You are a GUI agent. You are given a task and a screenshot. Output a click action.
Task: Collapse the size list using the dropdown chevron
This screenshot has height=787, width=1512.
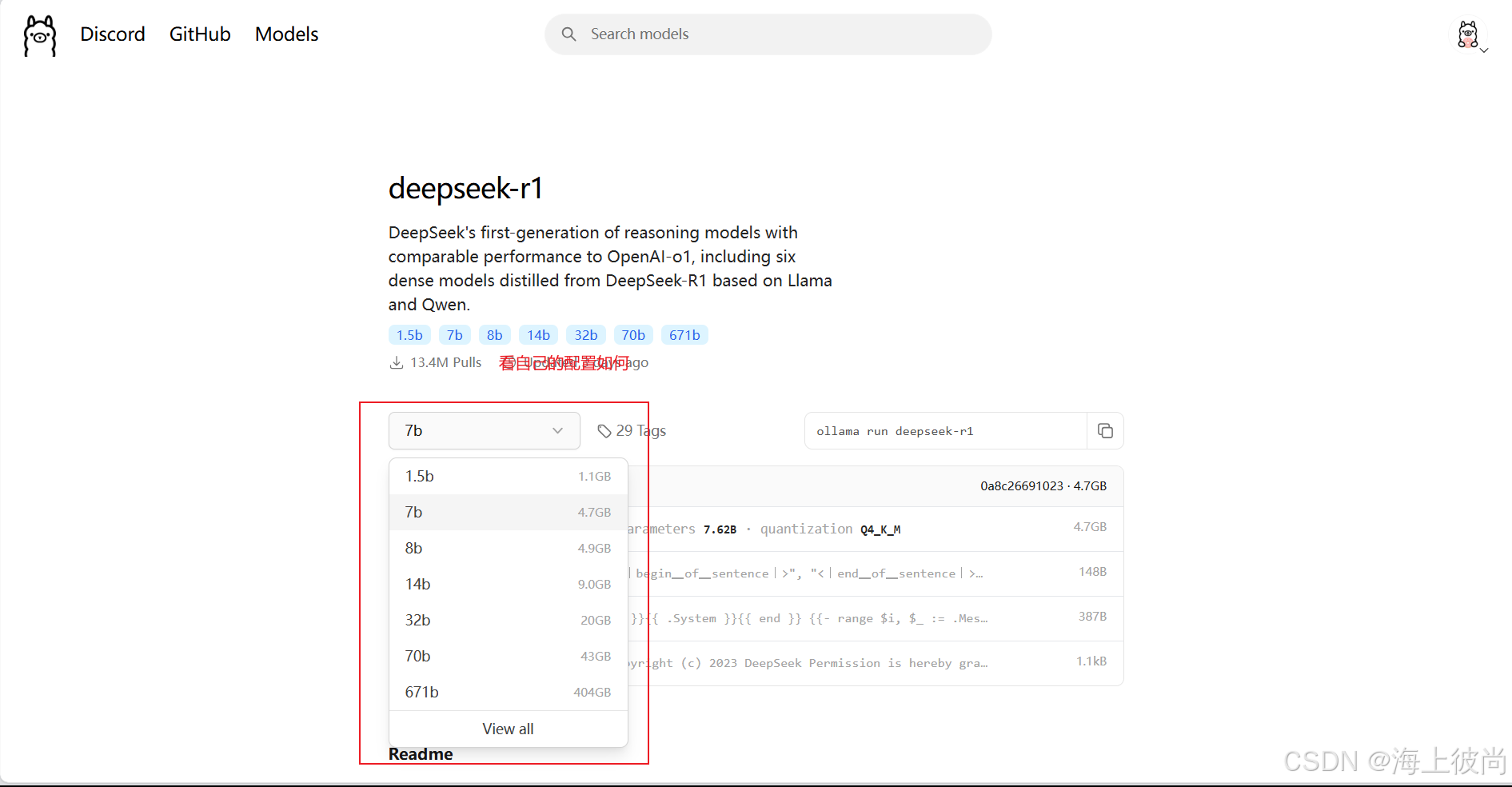[557, 430]
